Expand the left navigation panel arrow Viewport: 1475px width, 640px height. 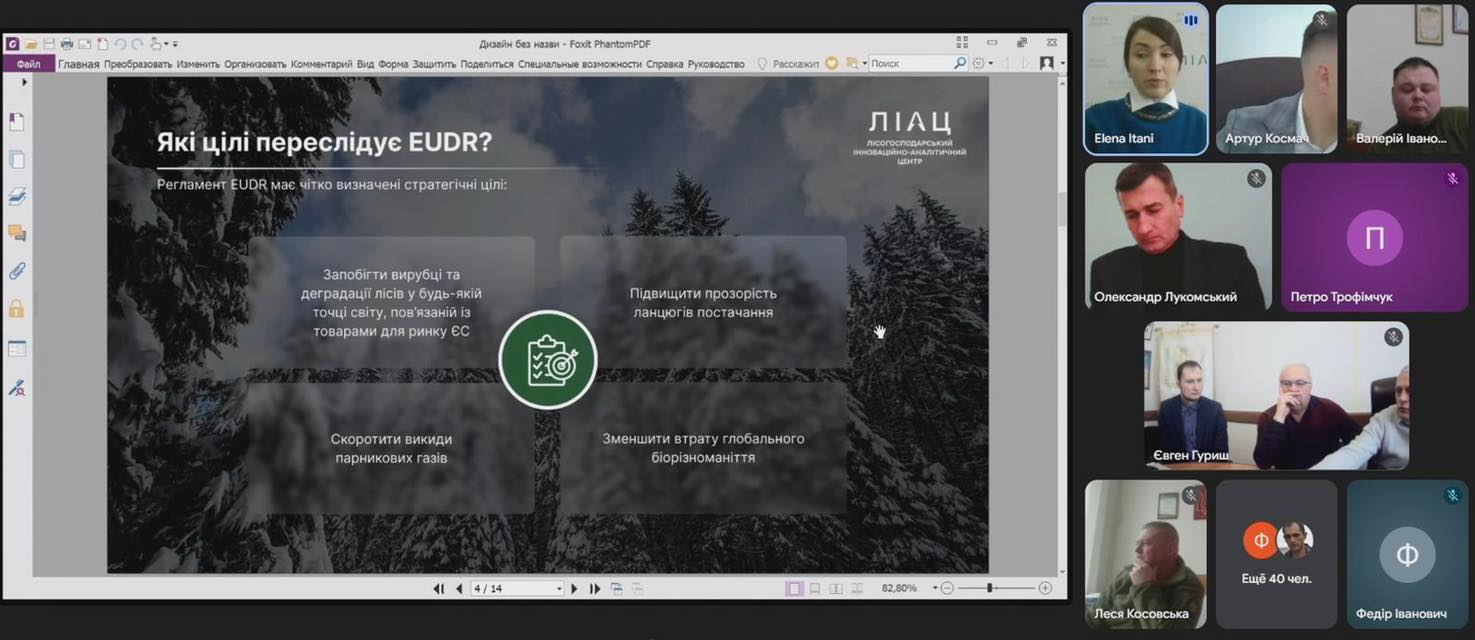tap(25, 82)
